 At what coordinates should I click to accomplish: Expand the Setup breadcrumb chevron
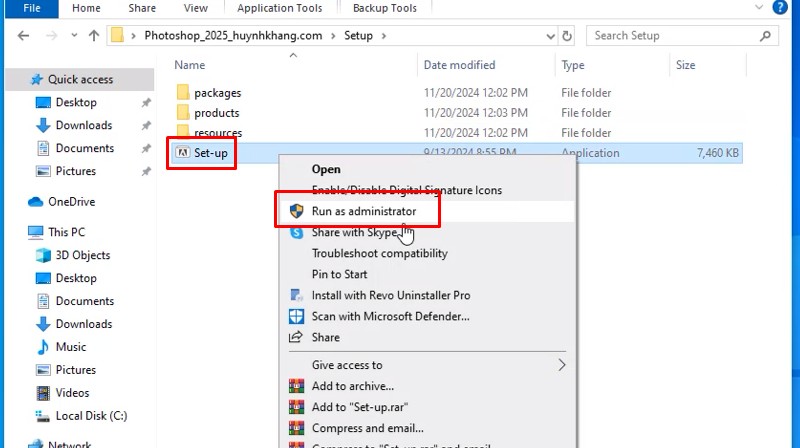coord(383,36)
